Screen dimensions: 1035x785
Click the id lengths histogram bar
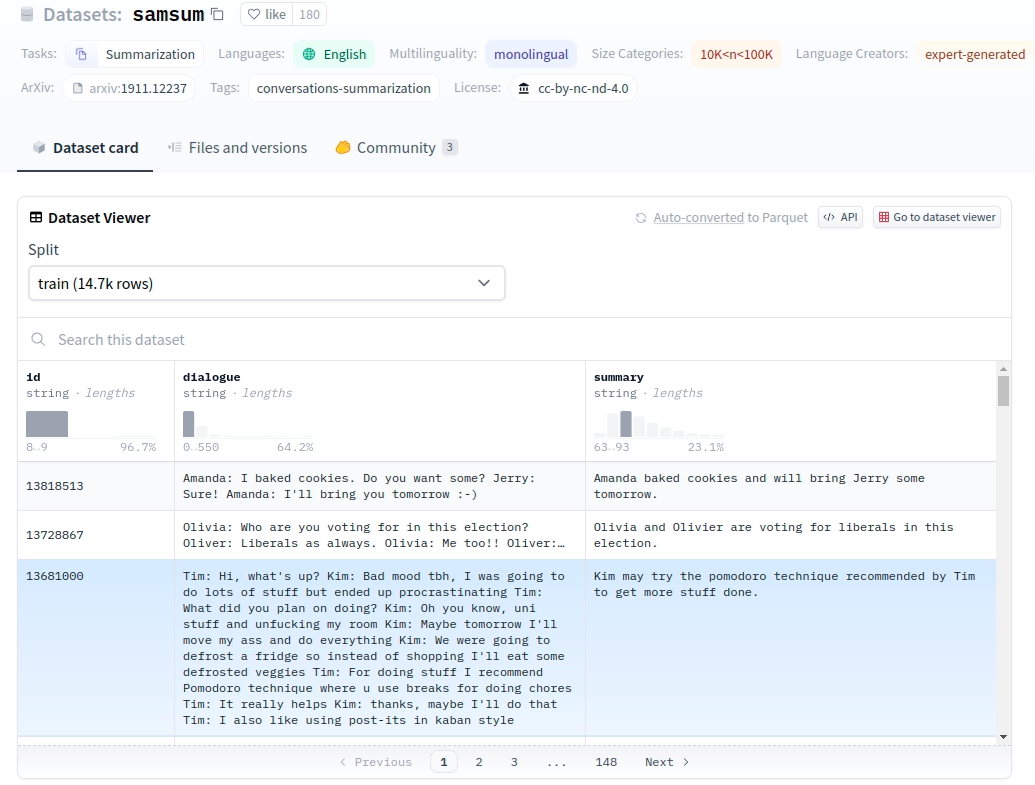[x=47, y=424]
